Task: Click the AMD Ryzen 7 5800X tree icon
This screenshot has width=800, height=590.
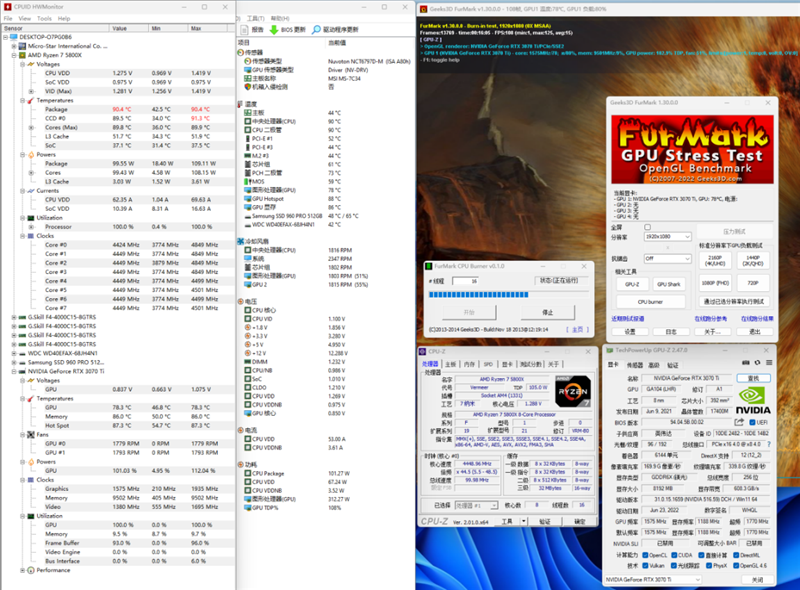Action: (22, 55)
